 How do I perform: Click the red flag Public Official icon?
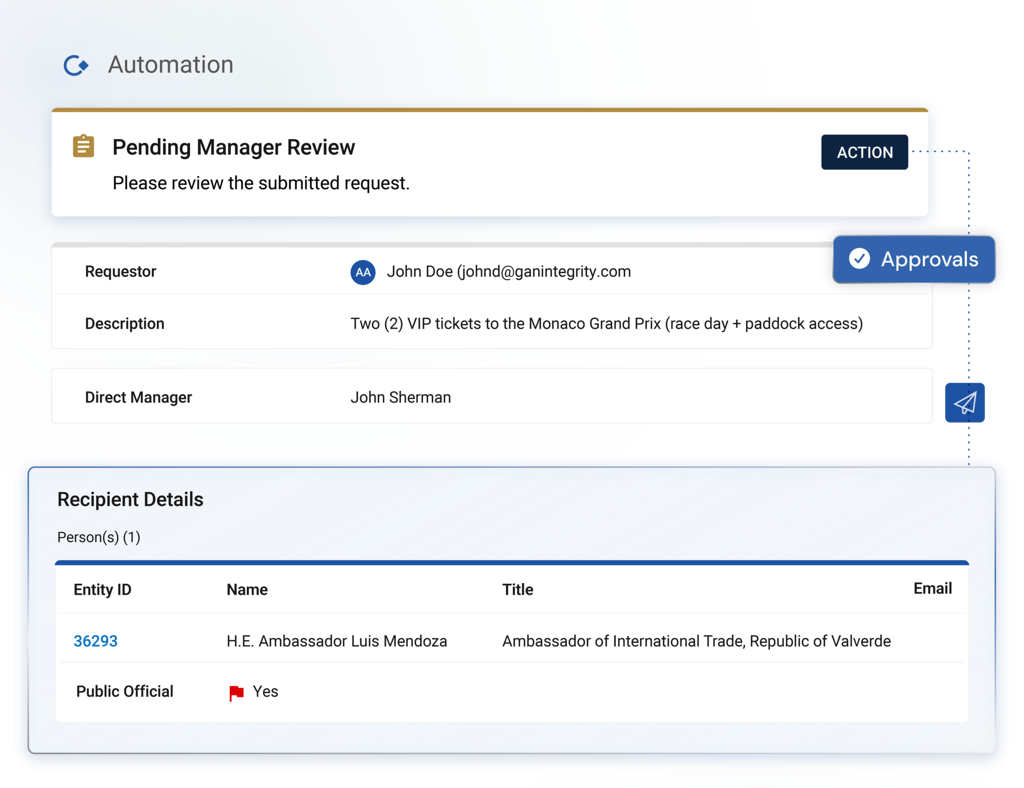236,693
